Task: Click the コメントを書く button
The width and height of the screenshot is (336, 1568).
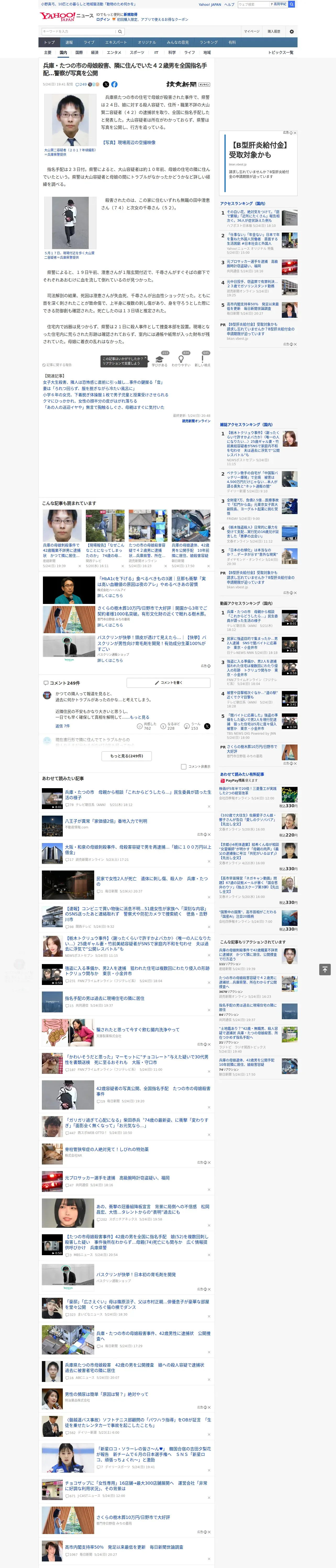Action: pos(169,683)
